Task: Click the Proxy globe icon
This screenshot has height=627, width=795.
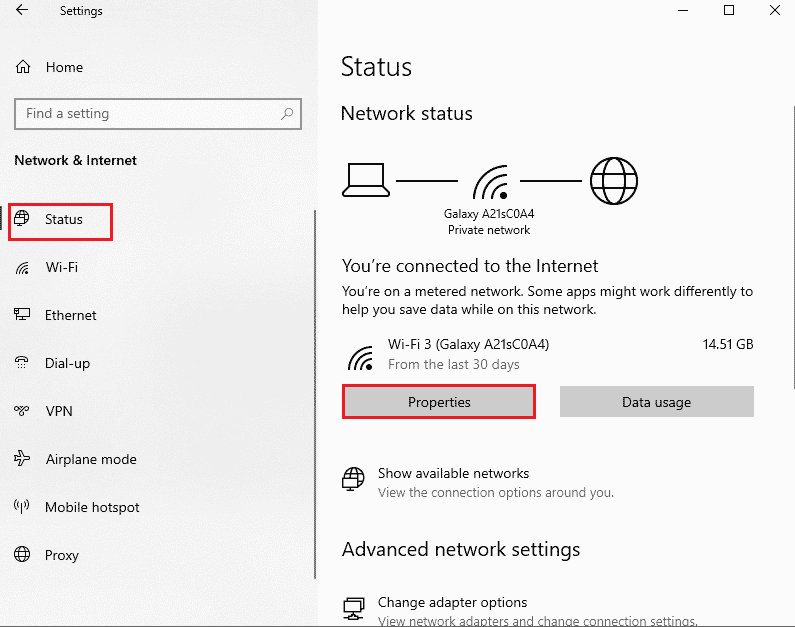Action: click(x=22, y=555)
